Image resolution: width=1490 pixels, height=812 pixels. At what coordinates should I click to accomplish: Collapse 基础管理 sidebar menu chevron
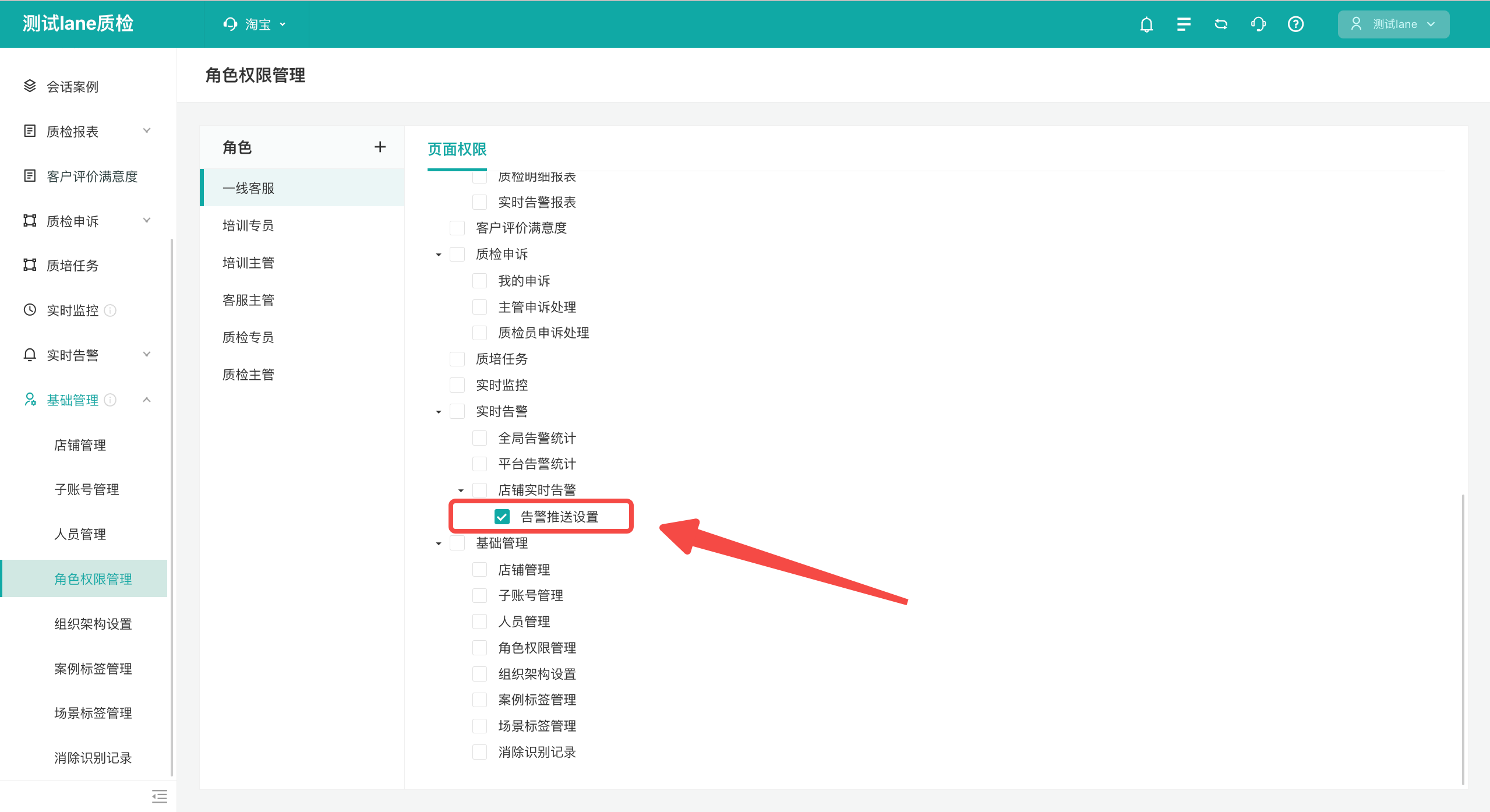pos(147,400)
